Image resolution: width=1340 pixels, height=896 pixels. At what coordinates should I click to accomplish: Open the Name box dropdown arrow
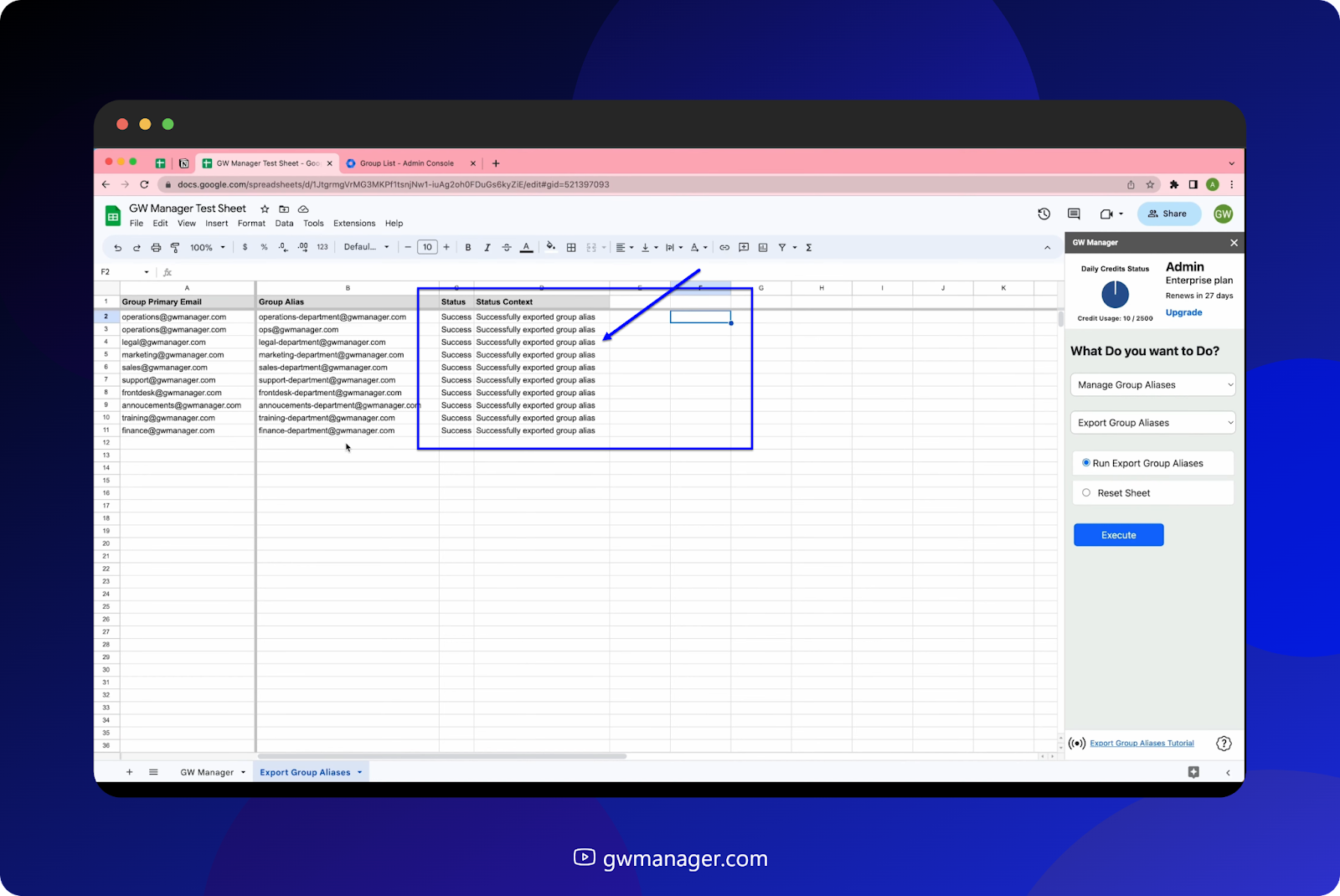click(x=147, y=272)
